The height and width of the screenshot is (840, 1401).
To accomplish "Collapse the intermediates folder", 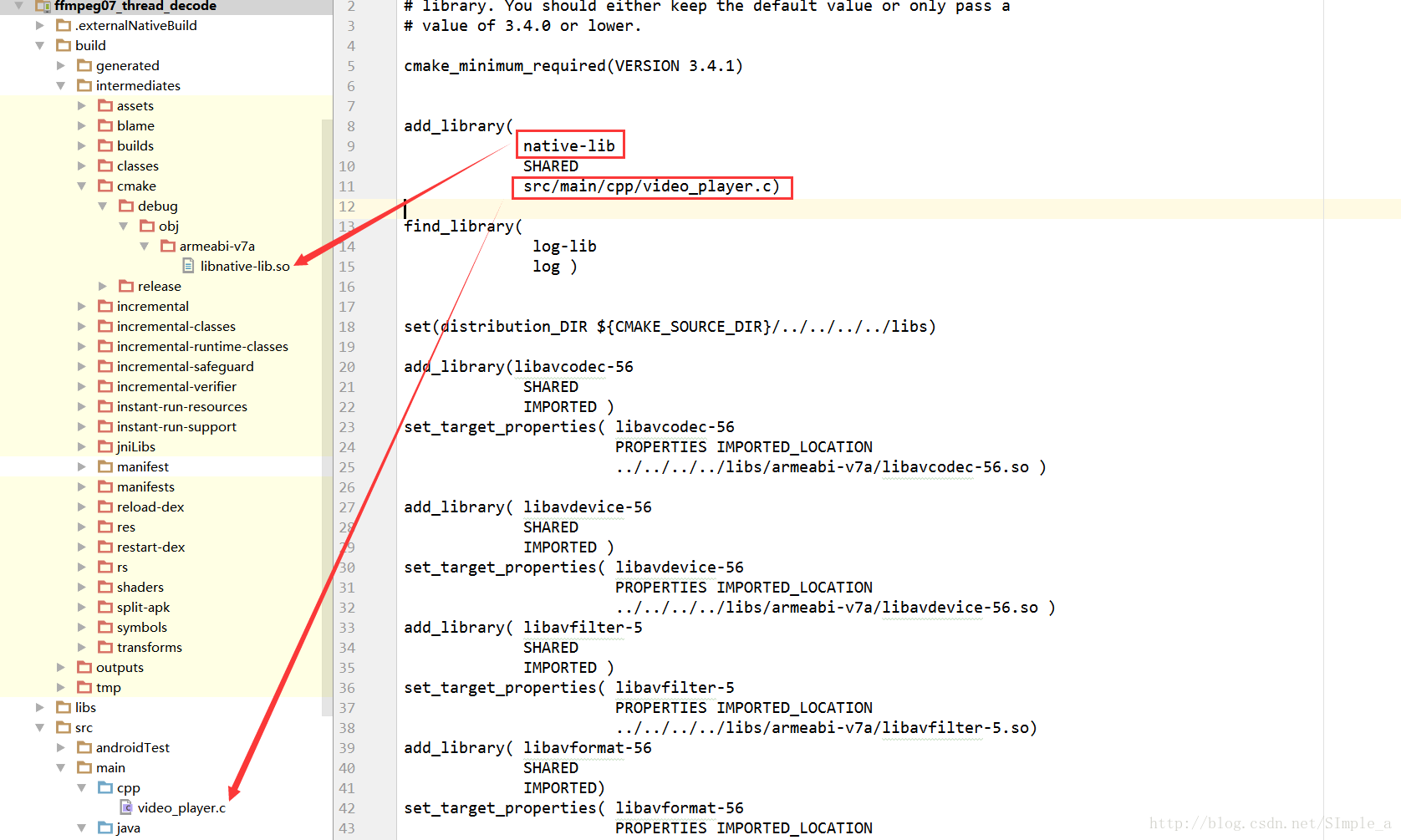I will click(x=61, y=85).
